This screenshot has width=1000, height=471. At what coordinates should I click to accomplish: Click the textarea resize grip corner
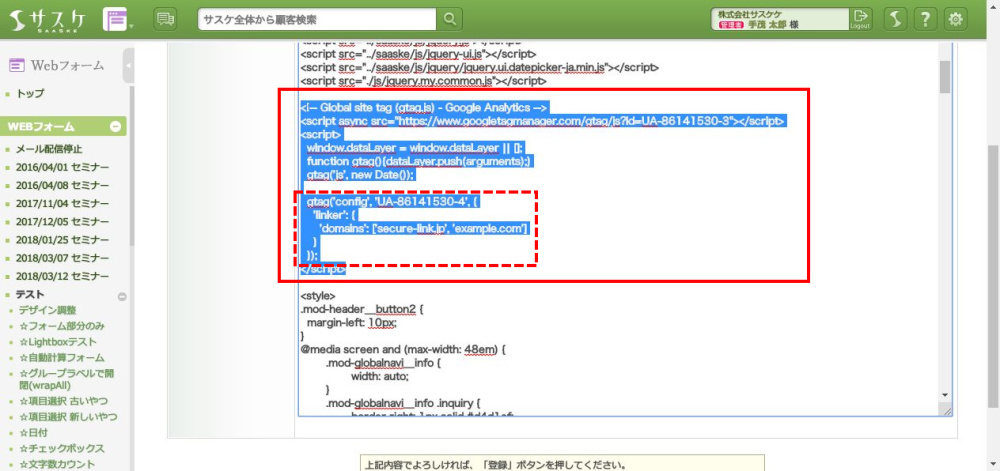click(947, 412)
